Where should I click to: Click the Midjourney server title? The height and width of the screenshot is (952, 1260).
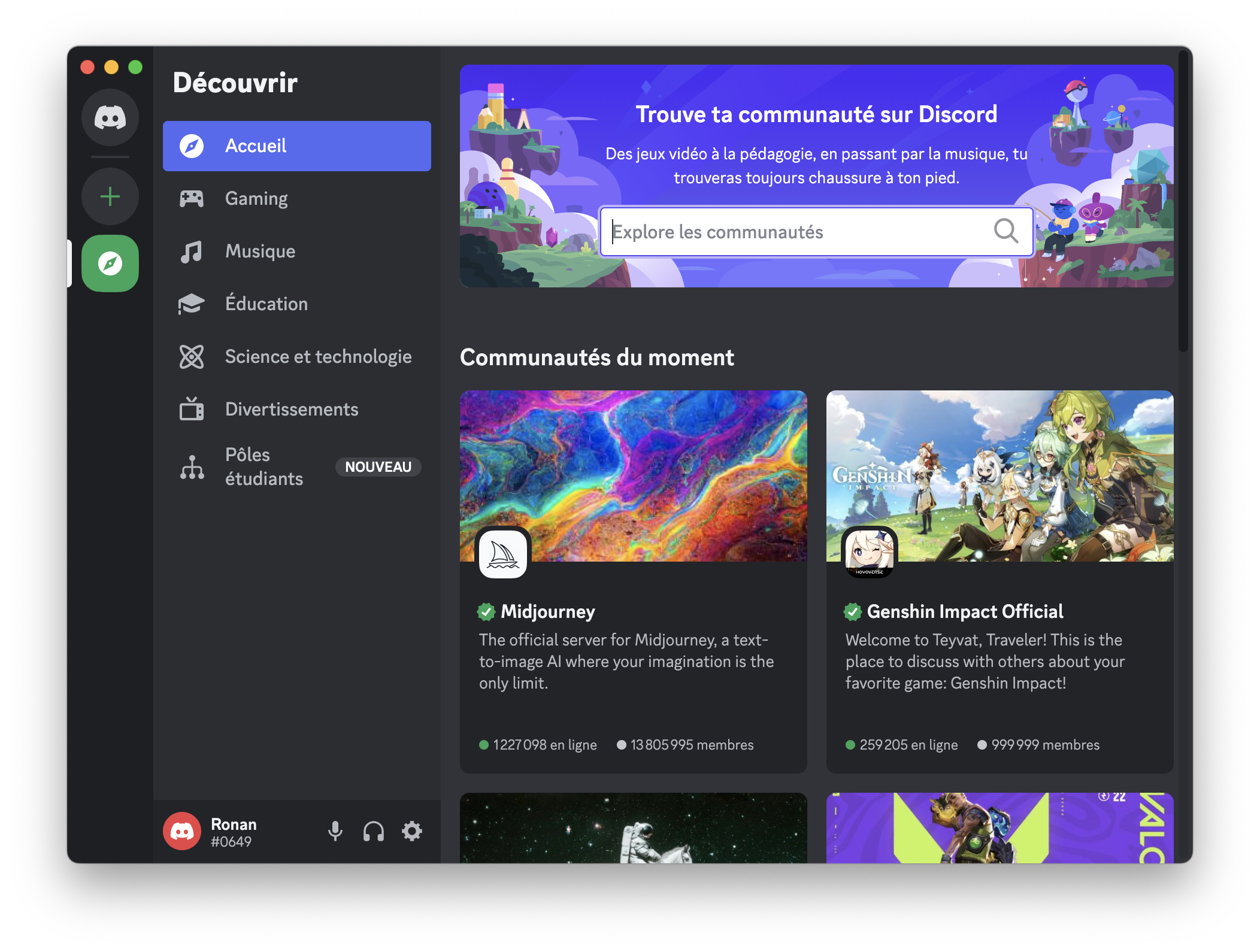click(x=548, y=612)
